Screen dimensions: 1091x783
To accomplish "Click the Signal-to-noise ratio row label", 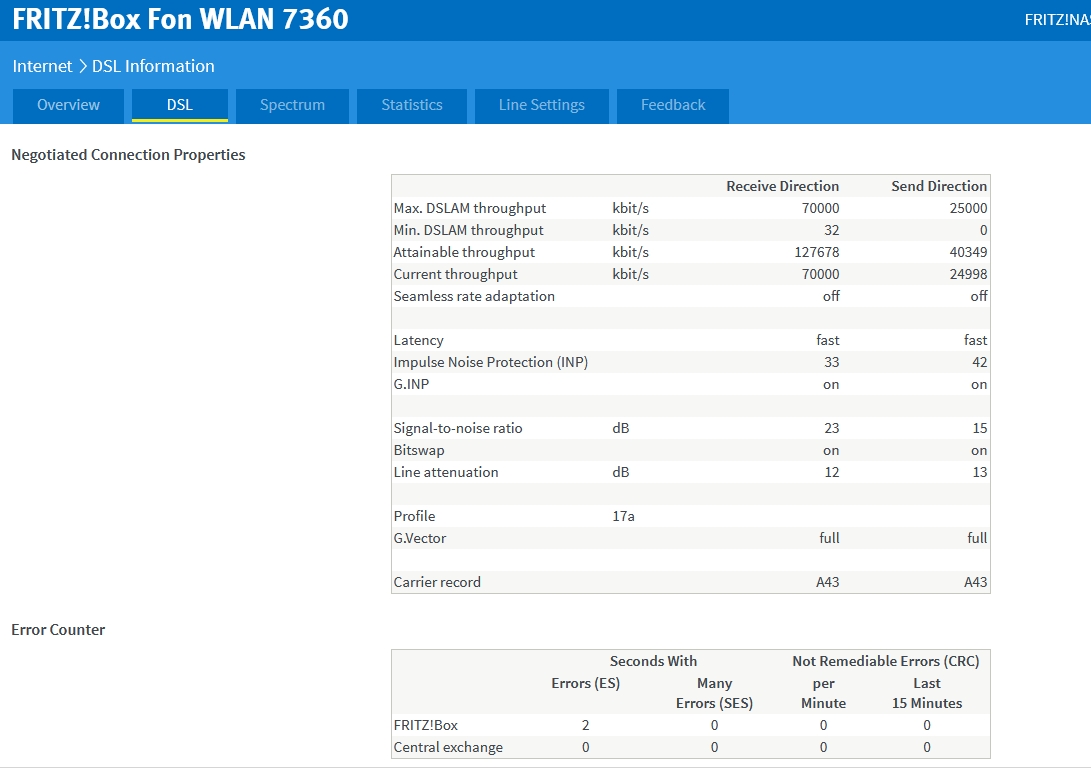I will click(x=458, y=428).
